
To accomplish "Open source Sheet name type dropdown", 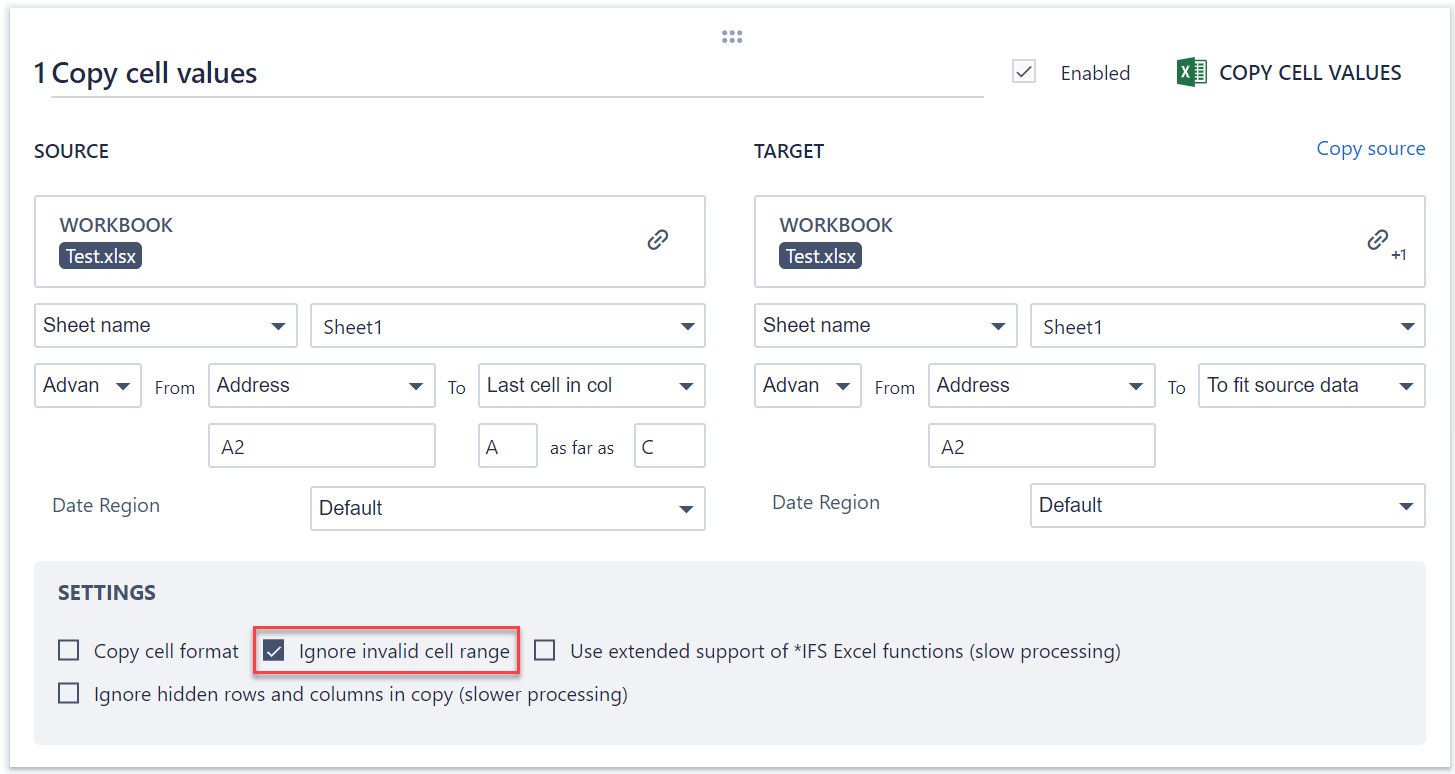I will pyautogui.click(x=165, y=326).
